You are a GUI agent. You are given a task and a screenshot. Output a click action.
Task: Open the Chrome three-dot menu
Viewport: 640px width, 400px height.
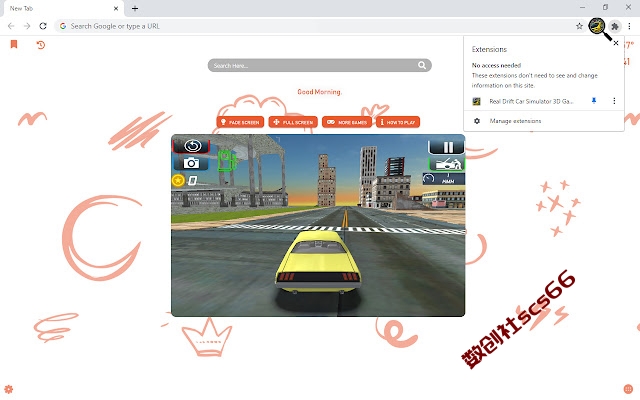click(x=629, y=26)
